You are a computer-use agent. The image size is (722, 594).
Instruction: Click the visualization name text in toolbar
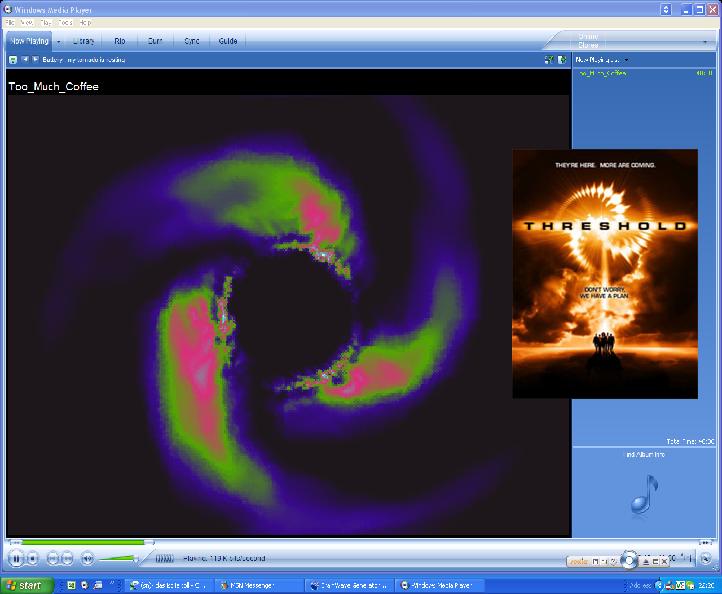[x=83, y=59]
